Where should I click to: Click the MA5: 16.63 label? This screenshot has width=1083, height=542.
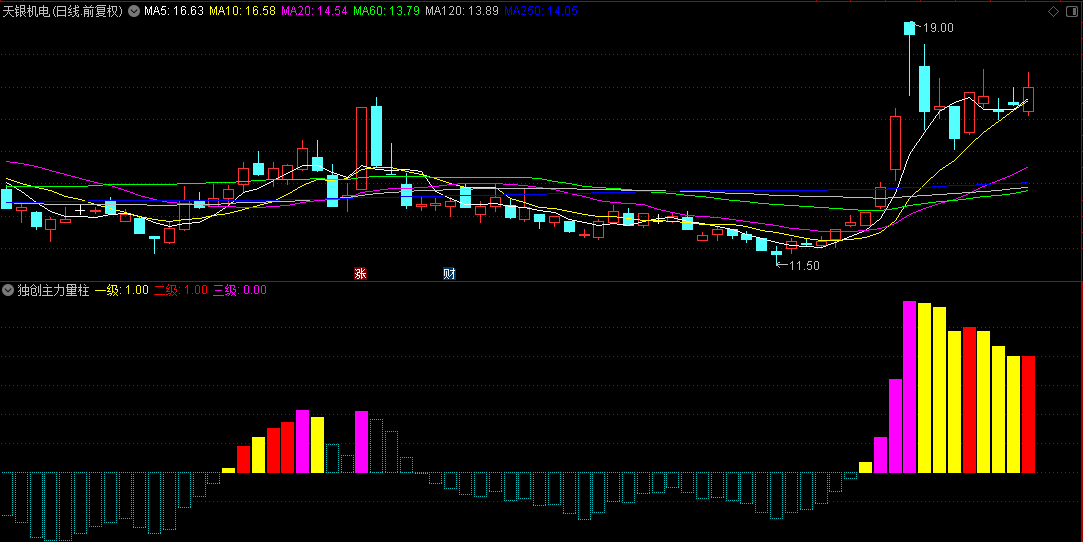coord(173,11)
